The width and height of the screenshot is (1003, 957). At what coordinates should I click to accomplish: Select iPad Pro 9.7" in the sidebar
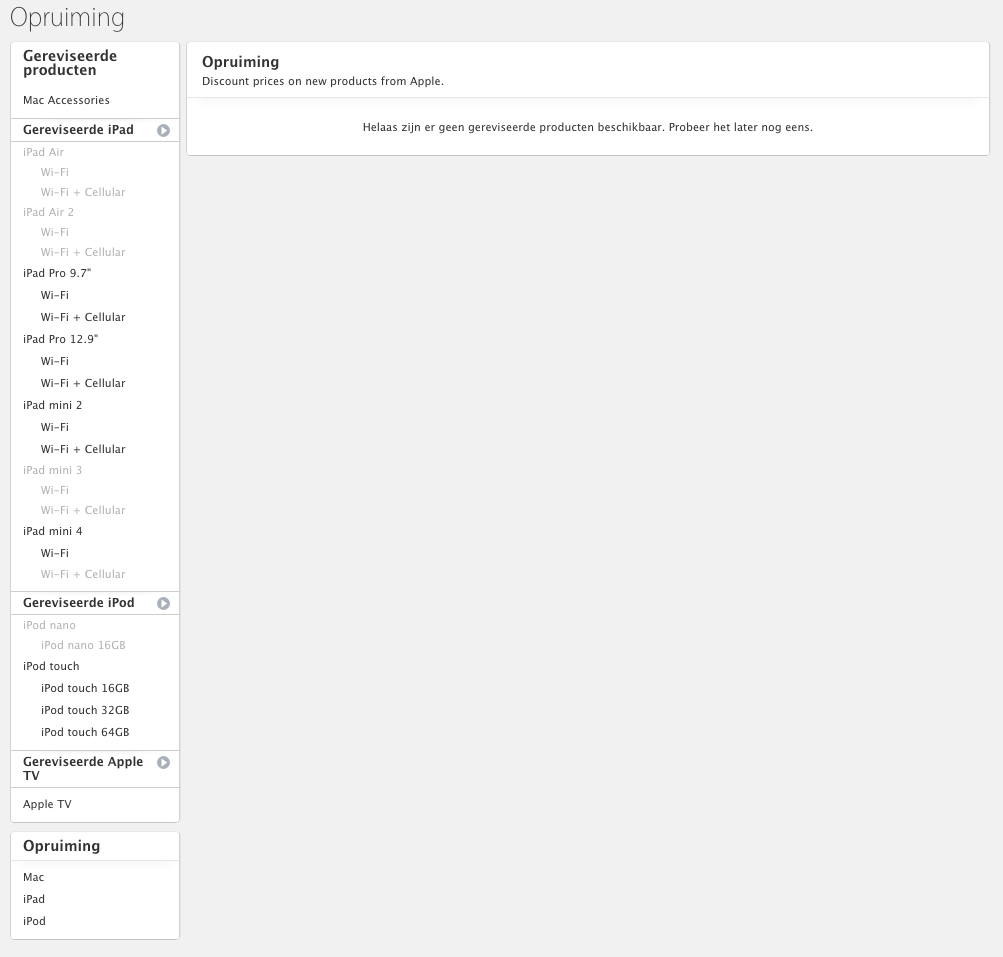click(x=57, y=273)
